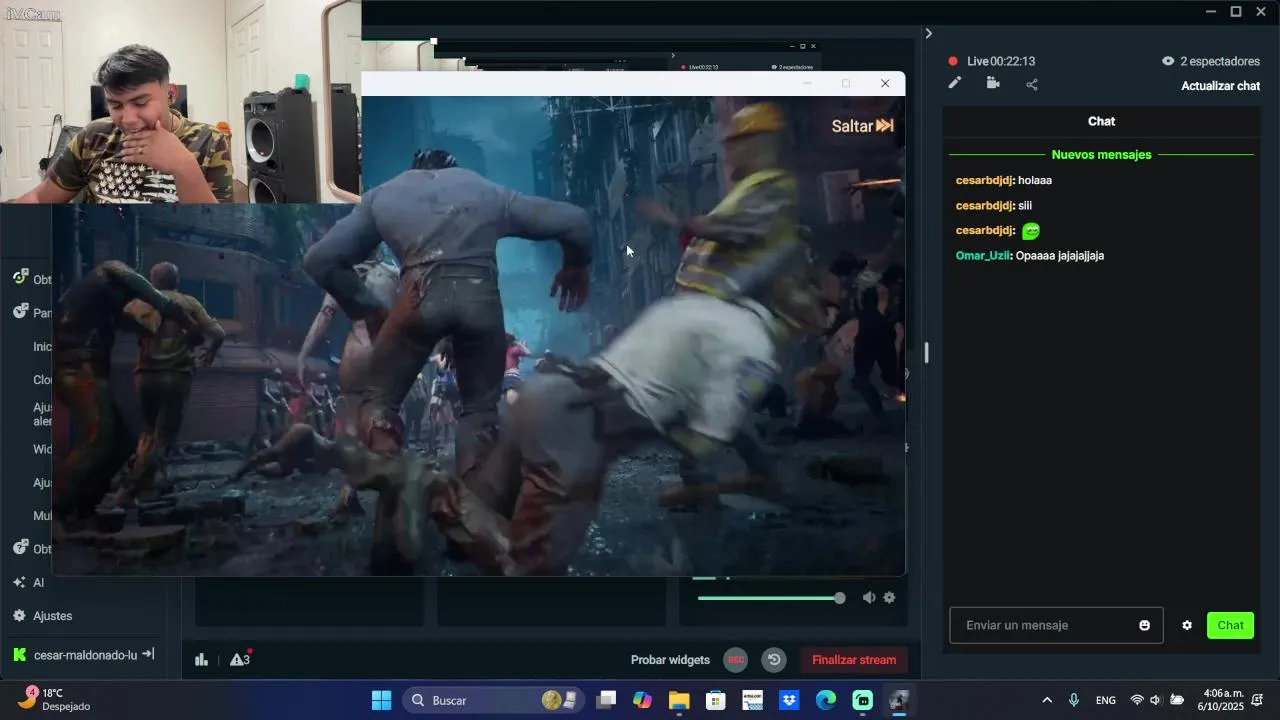Click Live 00:22:13 timer text
The width and height of the screenshot is (1280, 720).
pyautogui.click(x=1001, y=62)
